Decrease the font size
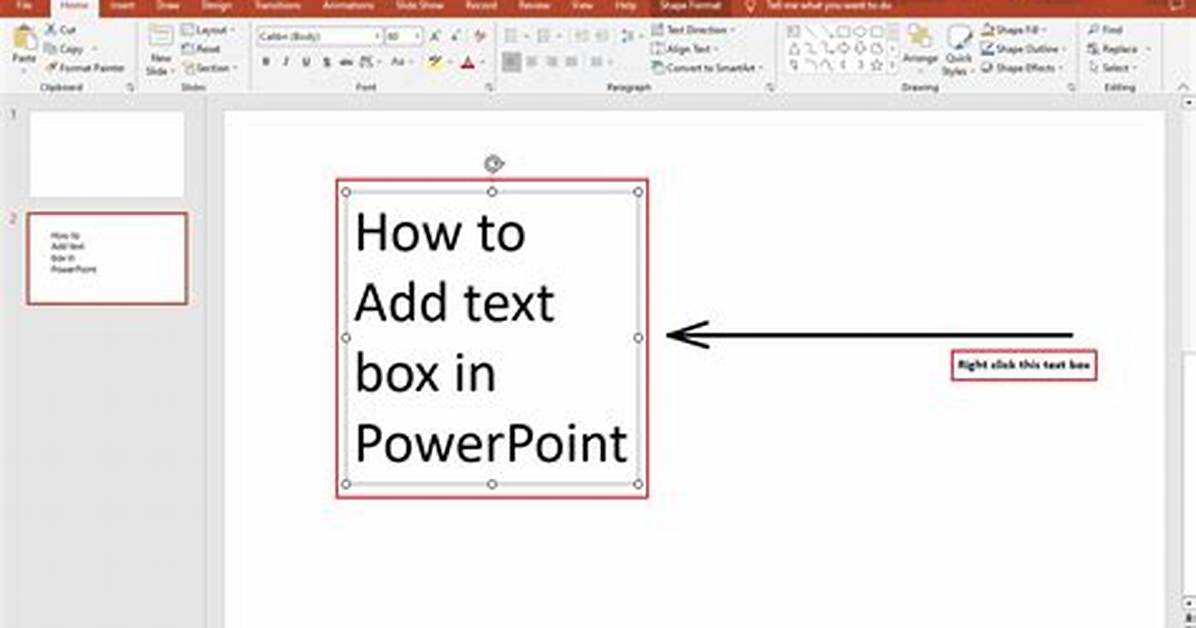This screenshot has width=1196, height=628. (456, 36)
